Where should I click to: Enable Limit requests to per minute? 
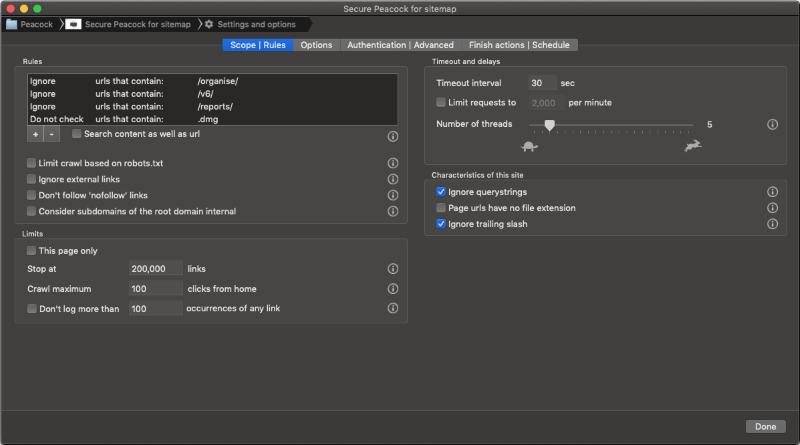tap(441, 102)
